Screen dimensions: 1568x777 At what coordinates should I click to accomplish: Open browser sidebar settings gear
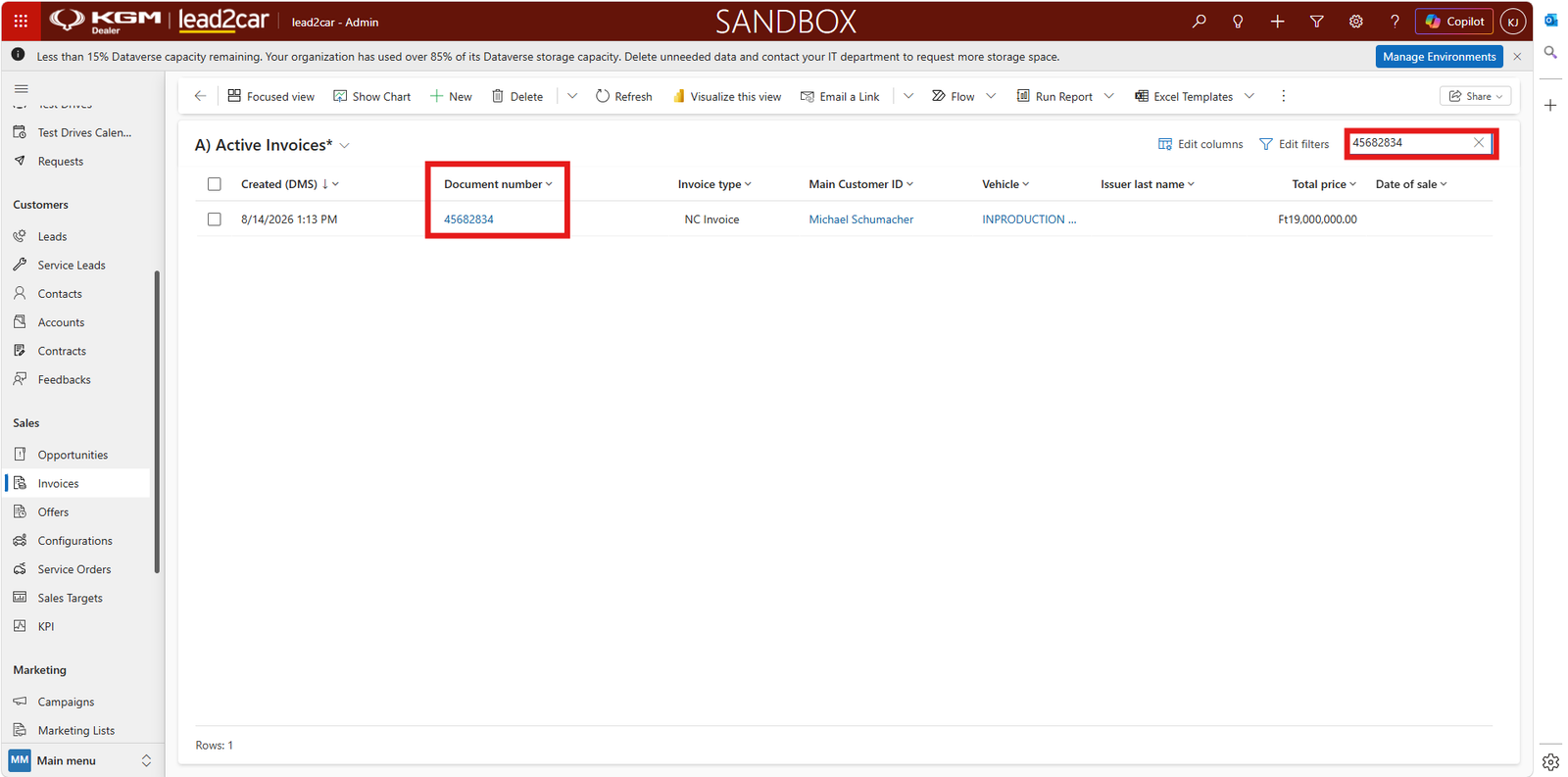click(1550, 761)
